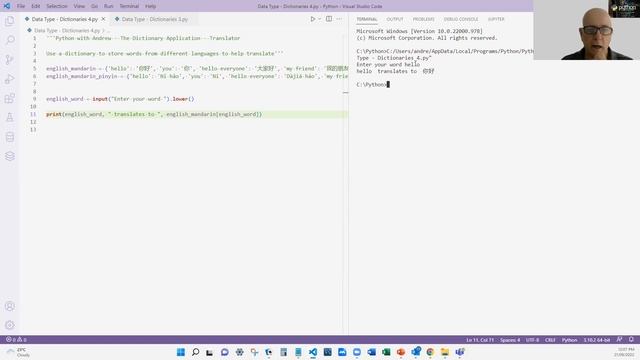Open the Selection menu
Screen dimensions: 640x360
click(x=57, y=6)
